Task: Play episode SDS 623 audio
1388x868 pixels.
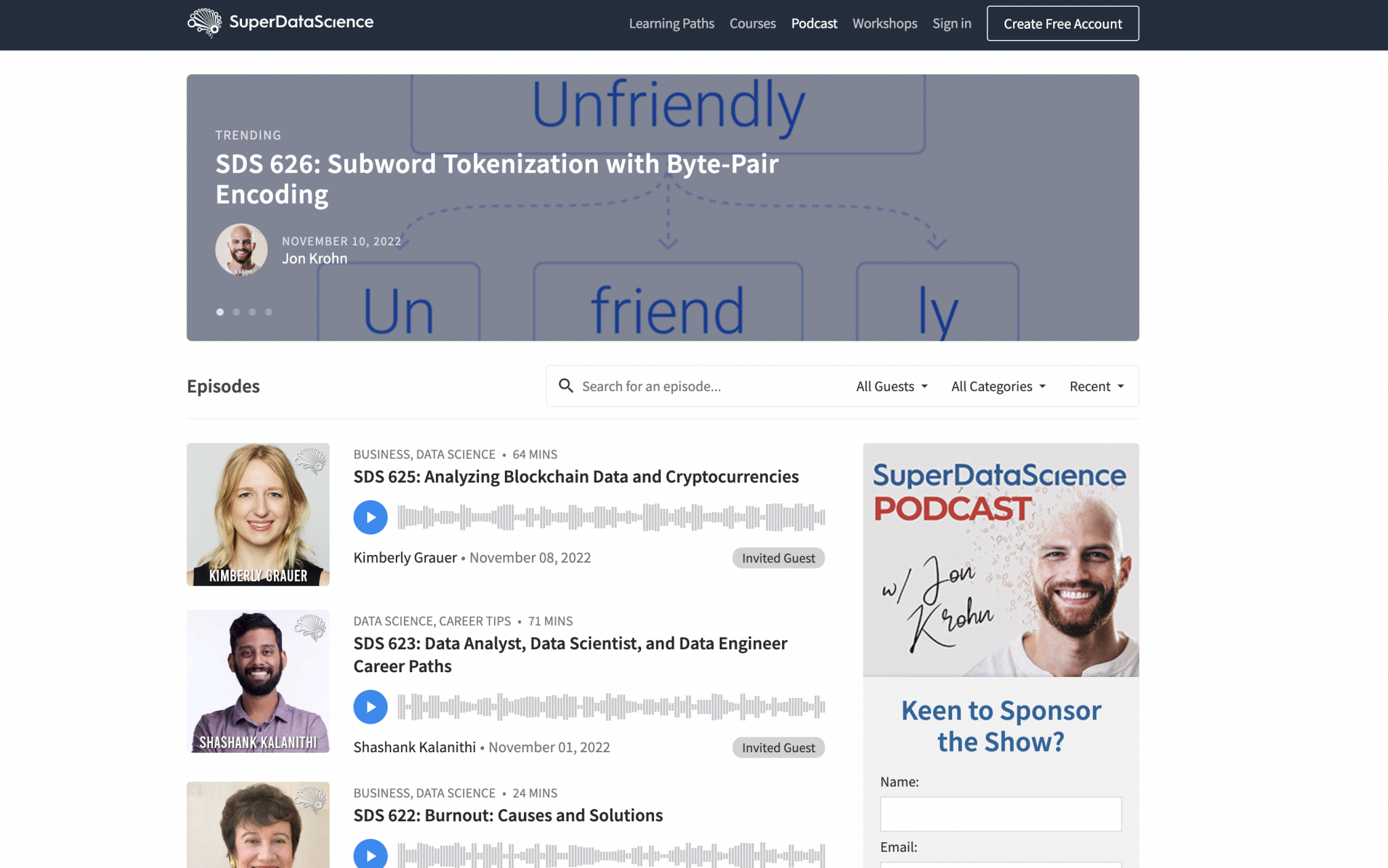Action: point(370,707)
